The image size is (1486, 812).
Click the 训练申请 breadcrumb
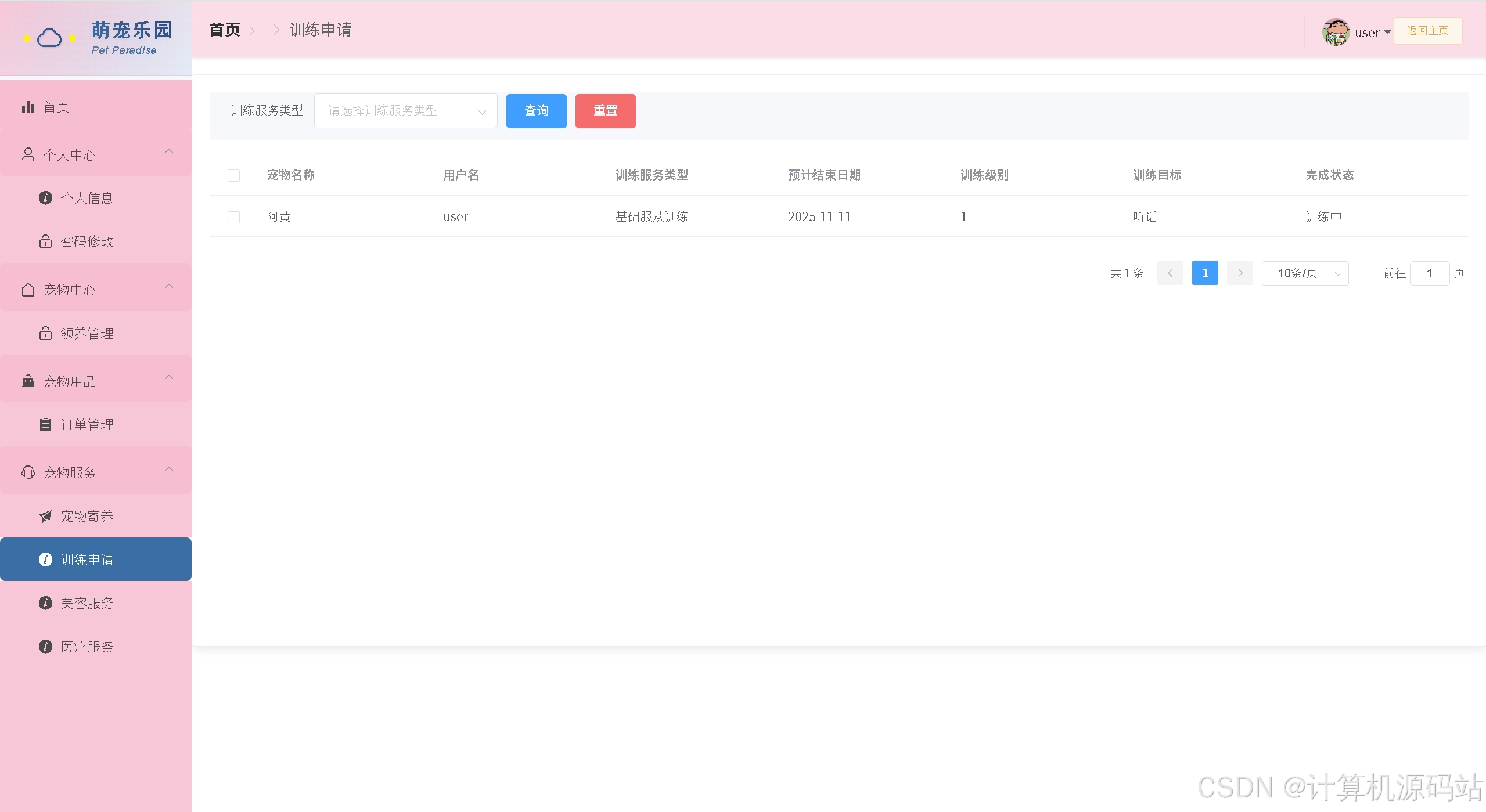pyautogui.click(x=321, y=30)
